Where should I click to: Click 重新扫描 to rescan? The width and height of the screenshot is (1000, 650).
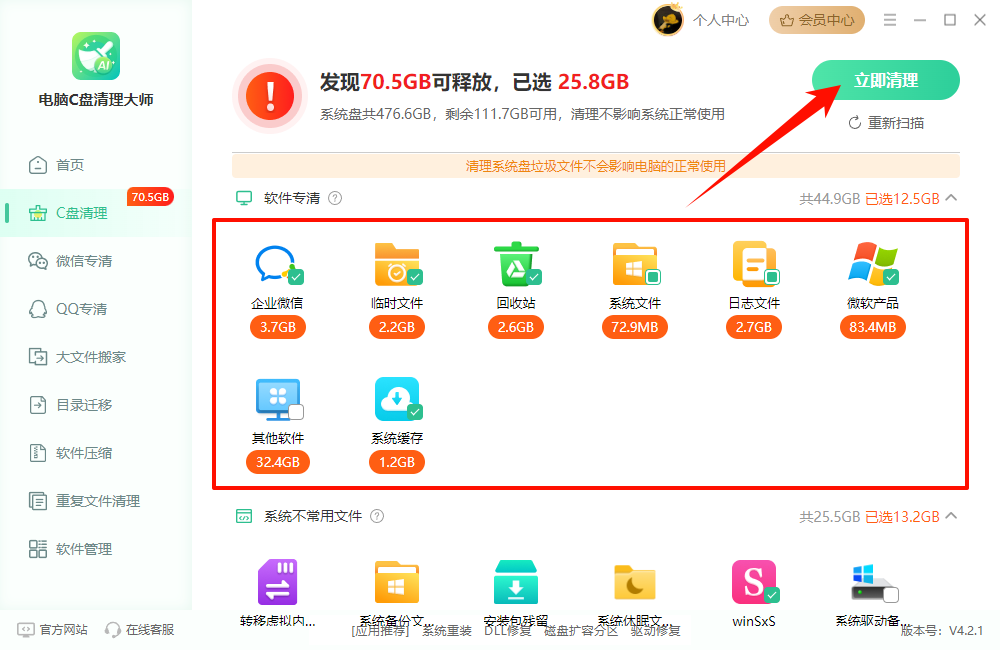click(886, 122)
